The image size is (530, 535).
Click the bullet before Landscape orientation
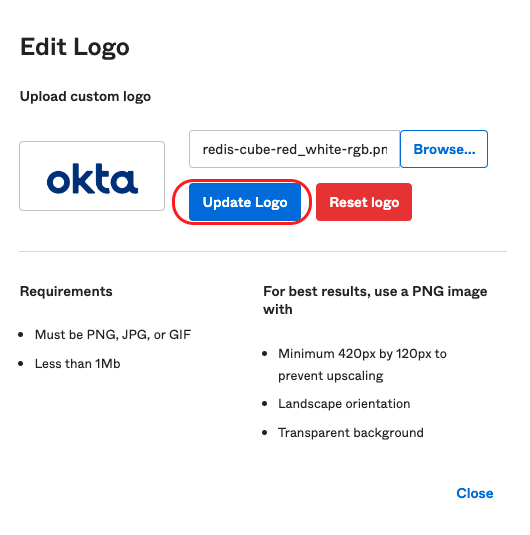click(265, 404)
